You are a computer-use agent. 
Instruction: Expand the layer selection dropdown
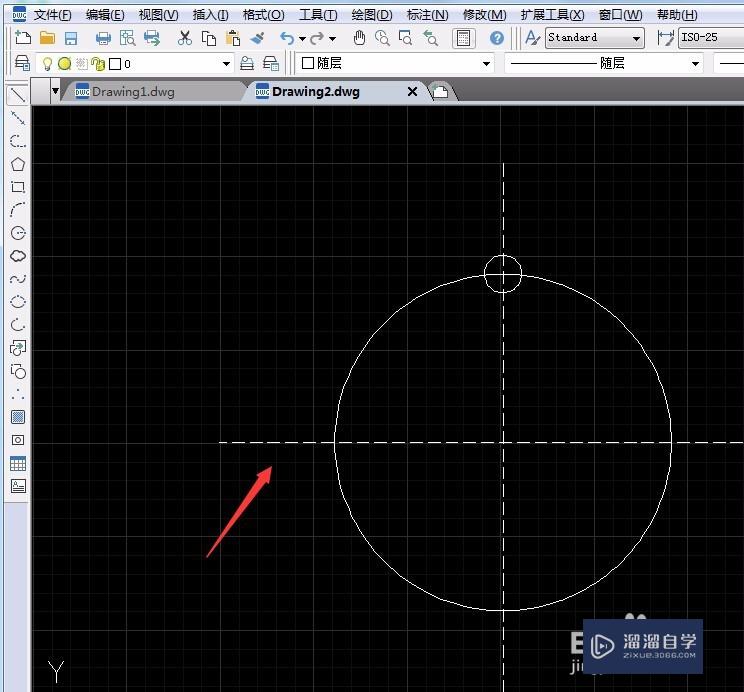click(x=226, y=64)
